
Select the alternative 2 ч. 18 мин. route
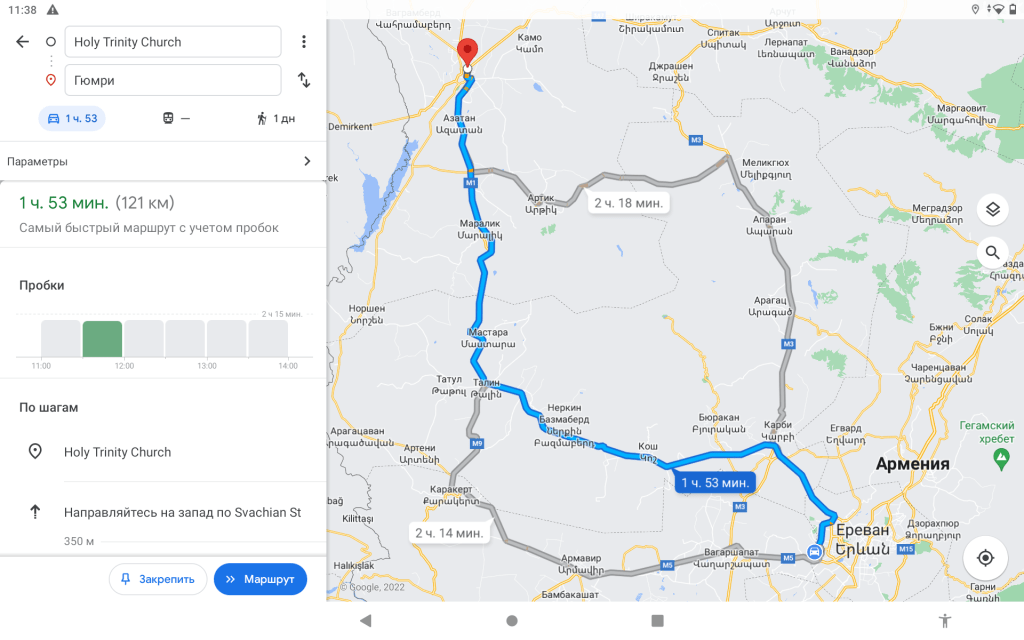tap(628, 203)
